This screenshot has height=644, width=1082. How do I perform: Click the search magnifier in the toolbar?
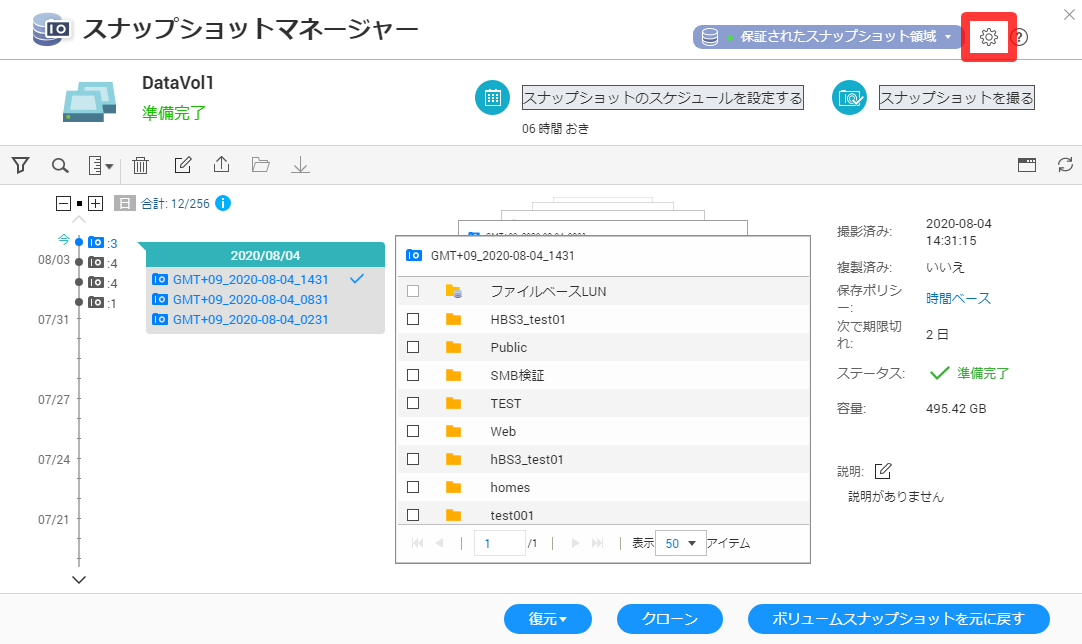click(60, 165)
